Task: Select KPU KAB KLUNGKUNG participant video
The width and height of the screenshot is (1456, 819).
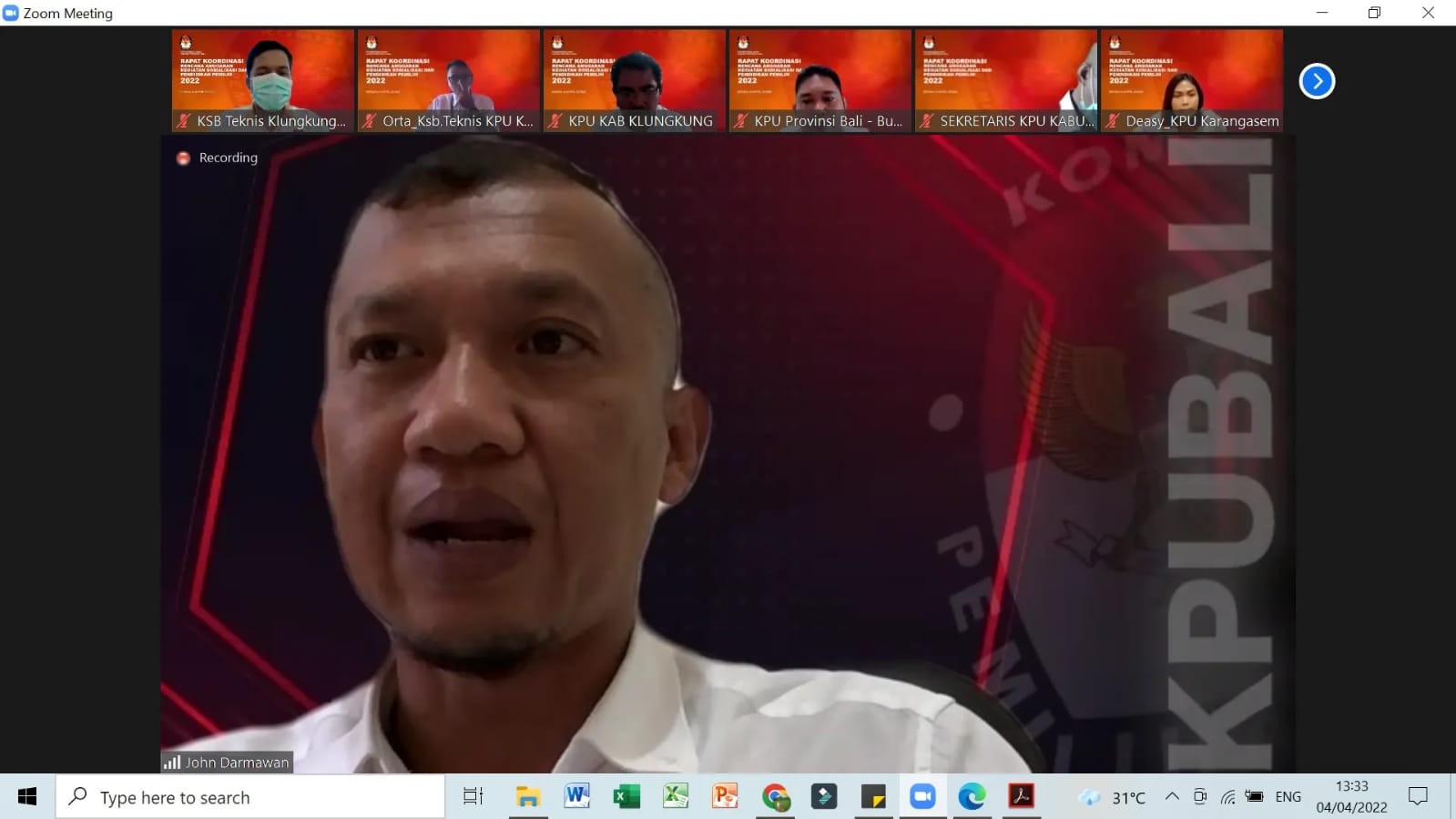Action: pyautogui.click(x=635, y=80)
